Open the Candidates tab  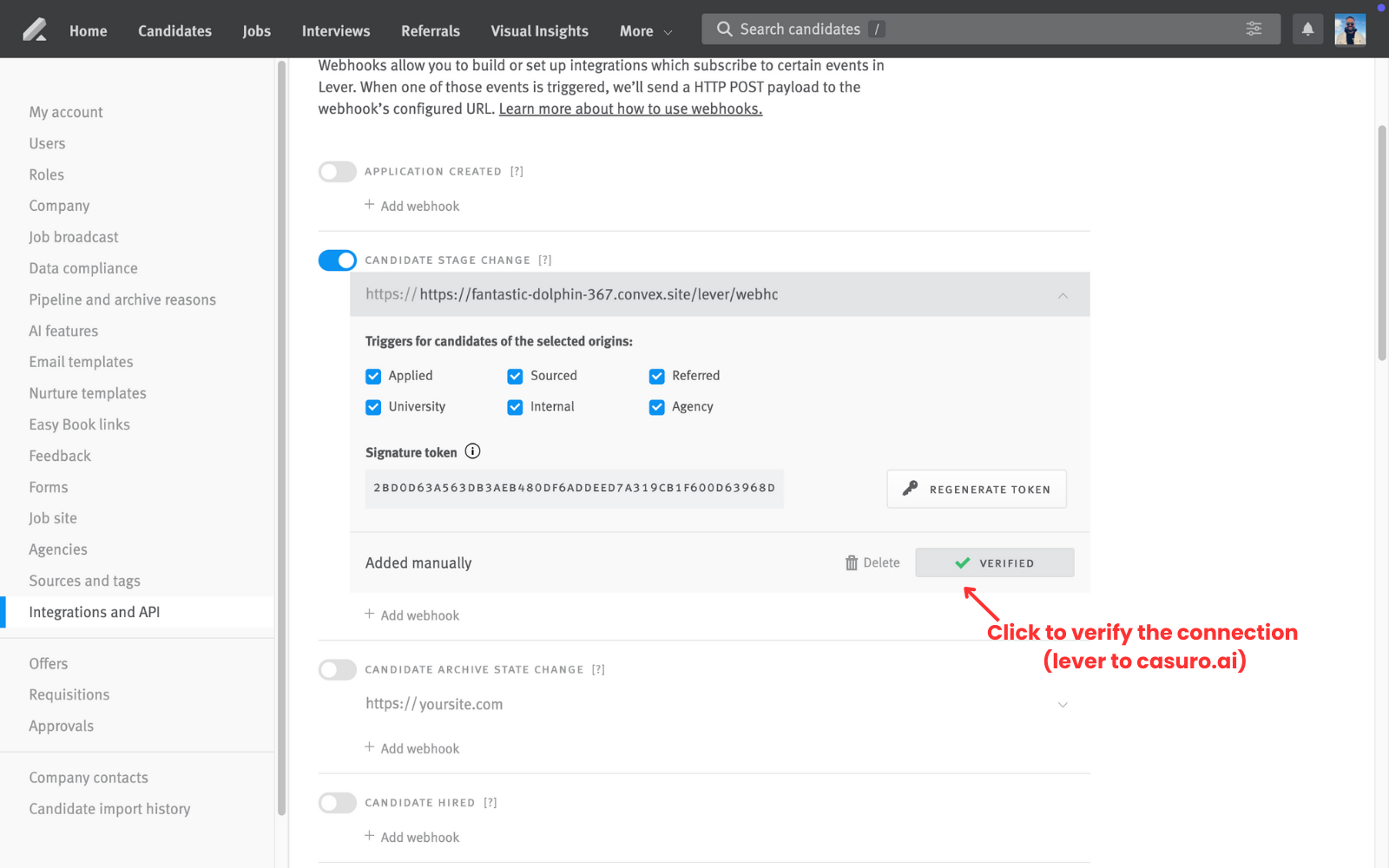174,30
